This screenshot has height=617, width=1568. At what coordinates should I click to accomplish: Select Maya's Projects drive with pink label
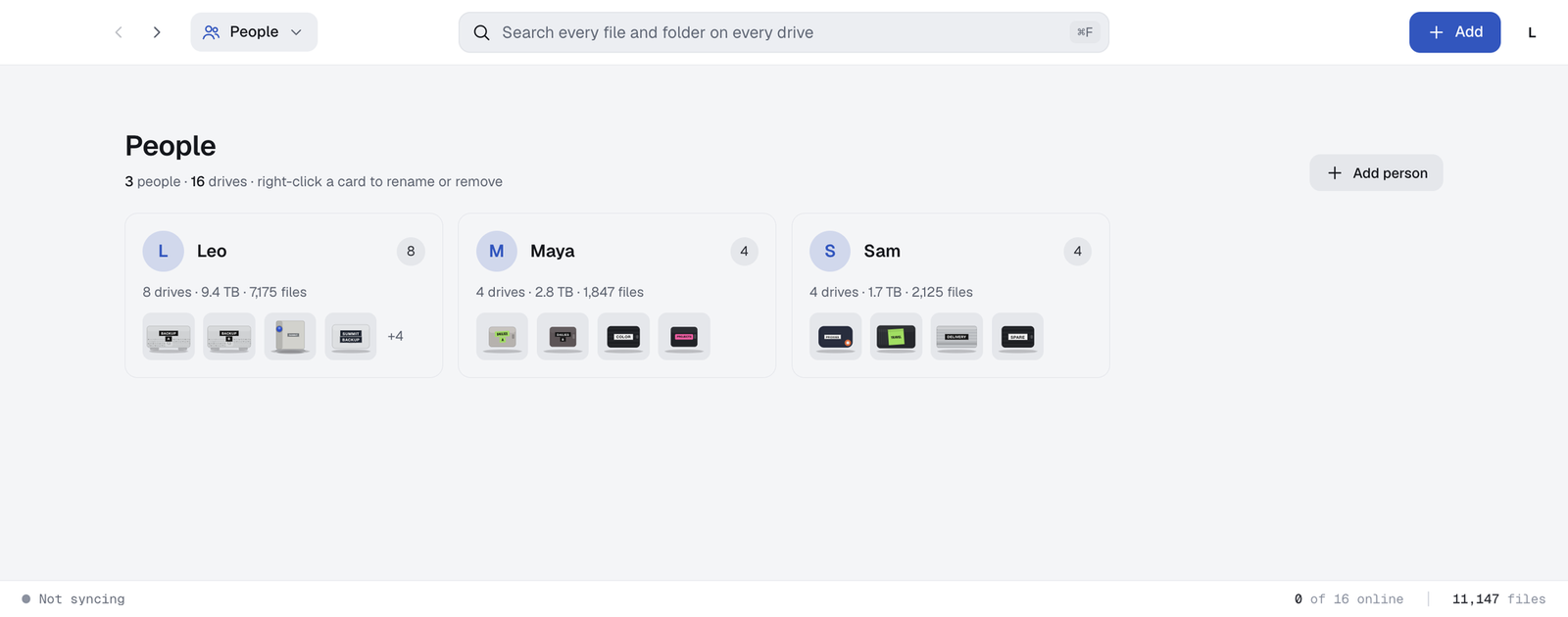click(x=684, y=336)
